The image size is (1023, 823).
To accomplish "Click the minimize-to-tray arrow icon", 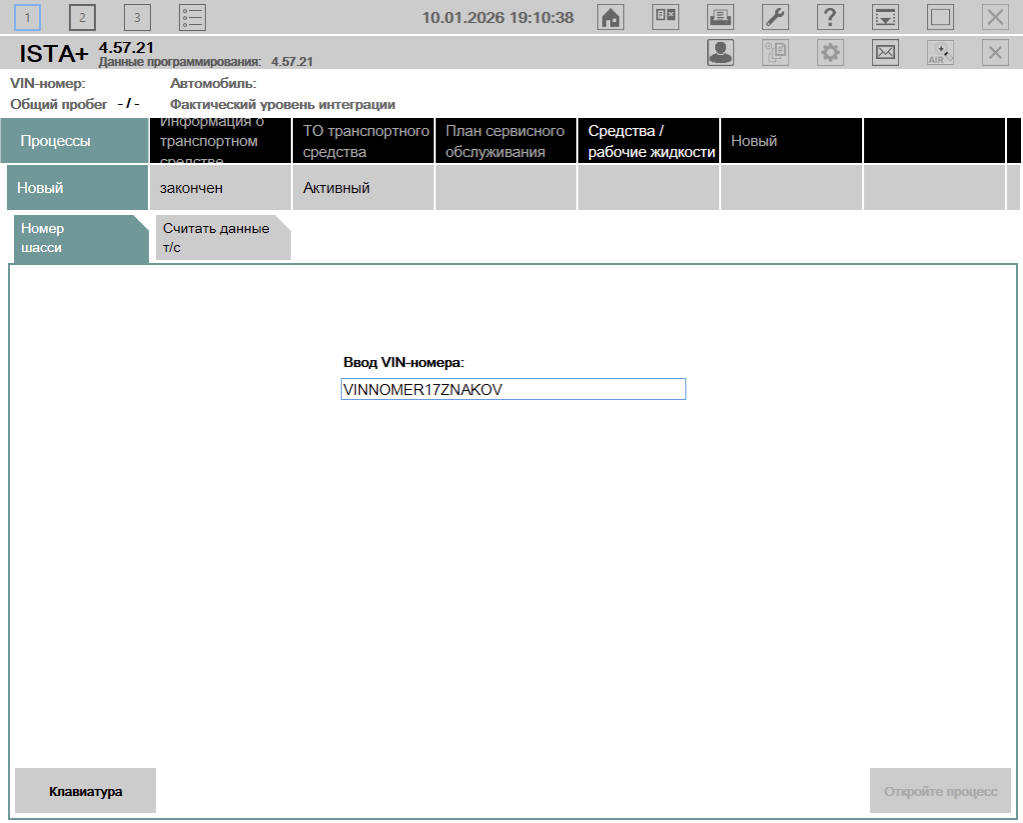I will 885,17.
